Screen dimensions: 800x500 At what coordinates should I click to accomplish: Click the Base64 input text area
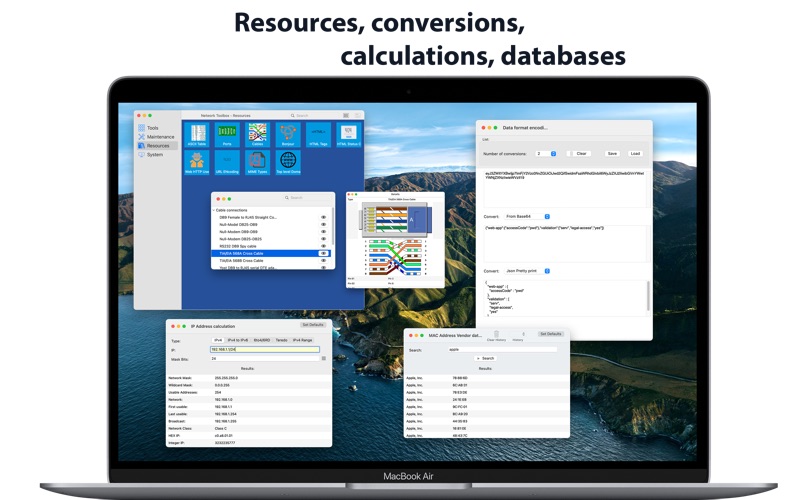coord(565,188)
